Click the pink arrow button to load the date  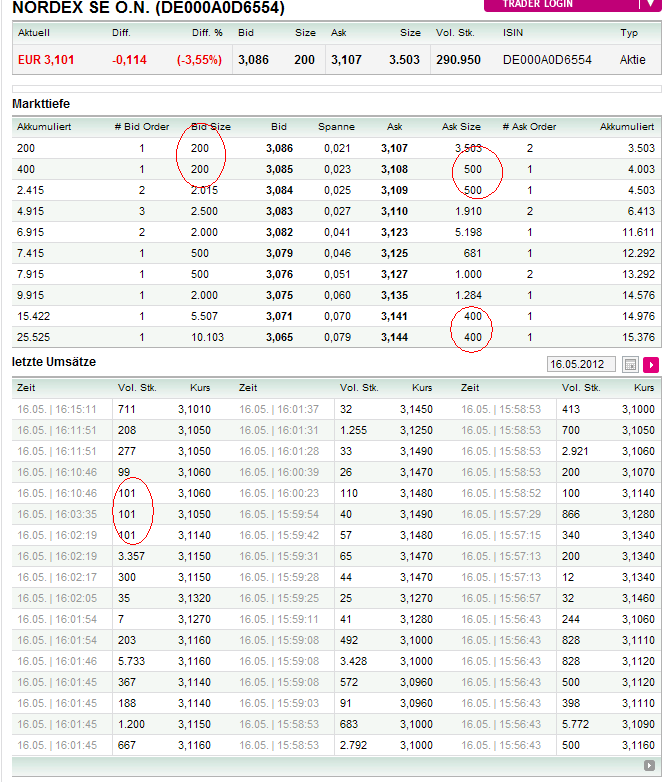[651, 365]
